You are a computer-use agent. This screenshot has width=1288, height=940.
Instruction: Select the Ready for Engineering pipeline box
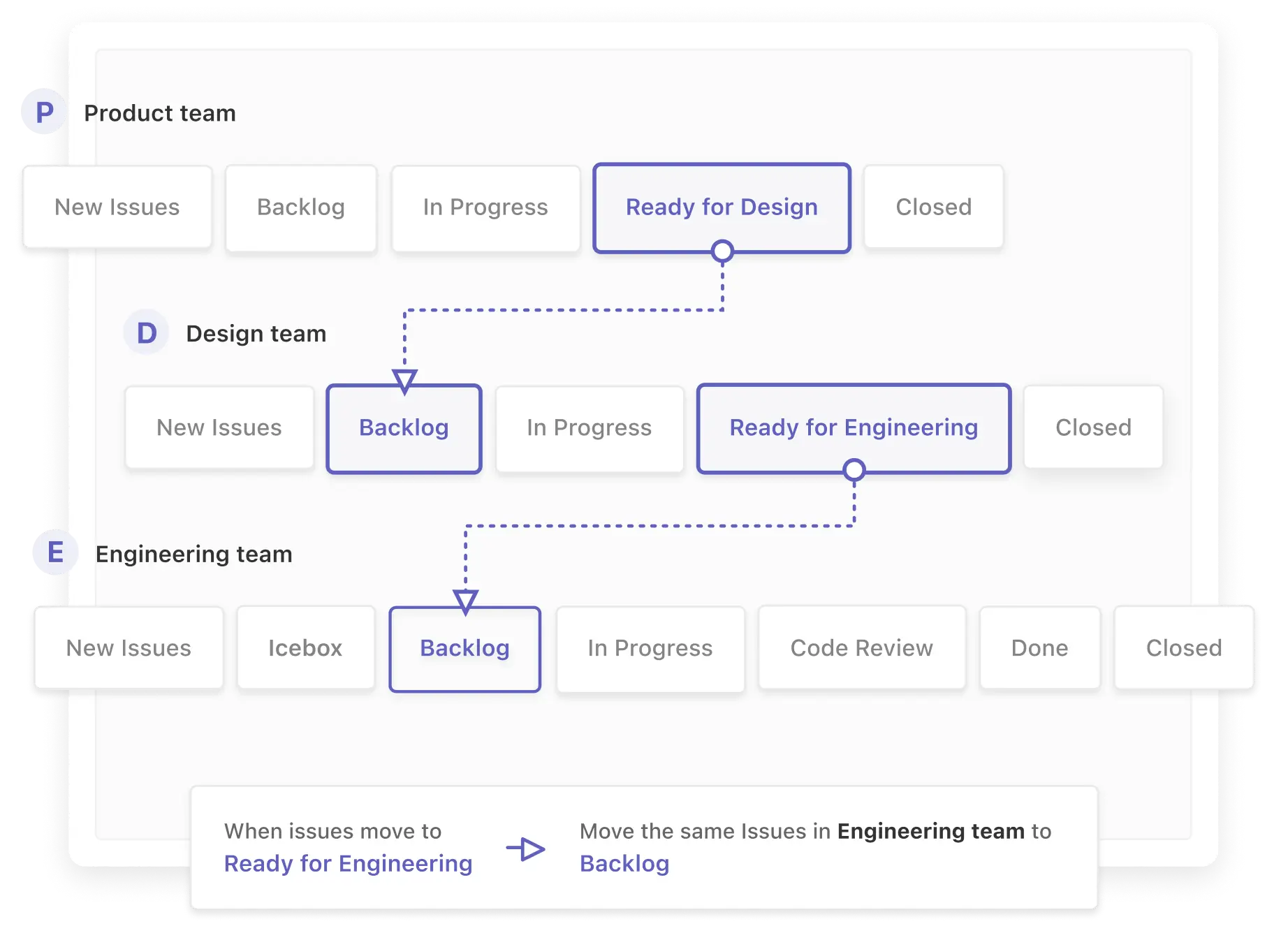point(854,428)
